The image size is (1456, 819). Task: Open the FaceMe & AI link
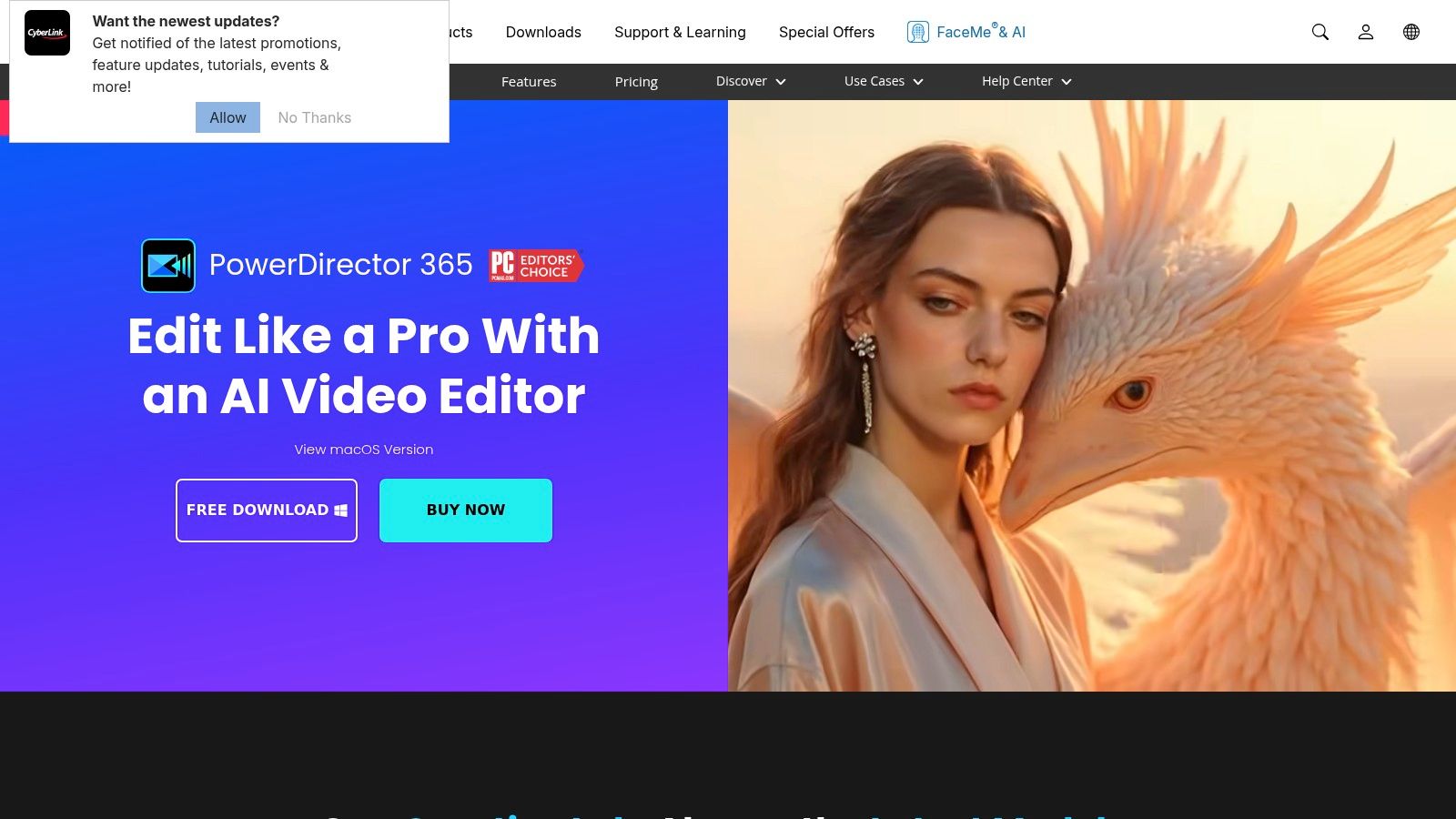[981, 32]
